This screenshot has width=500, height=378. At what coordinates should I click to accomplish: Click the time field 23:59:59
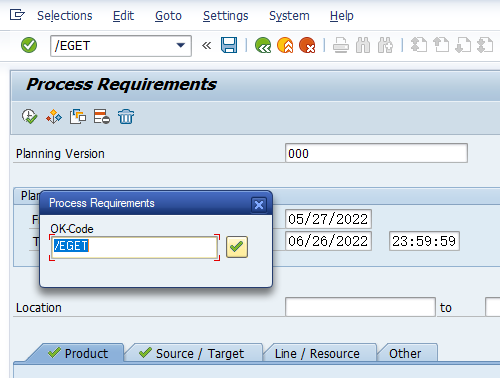pyautogui.click(x=424, y=241)
